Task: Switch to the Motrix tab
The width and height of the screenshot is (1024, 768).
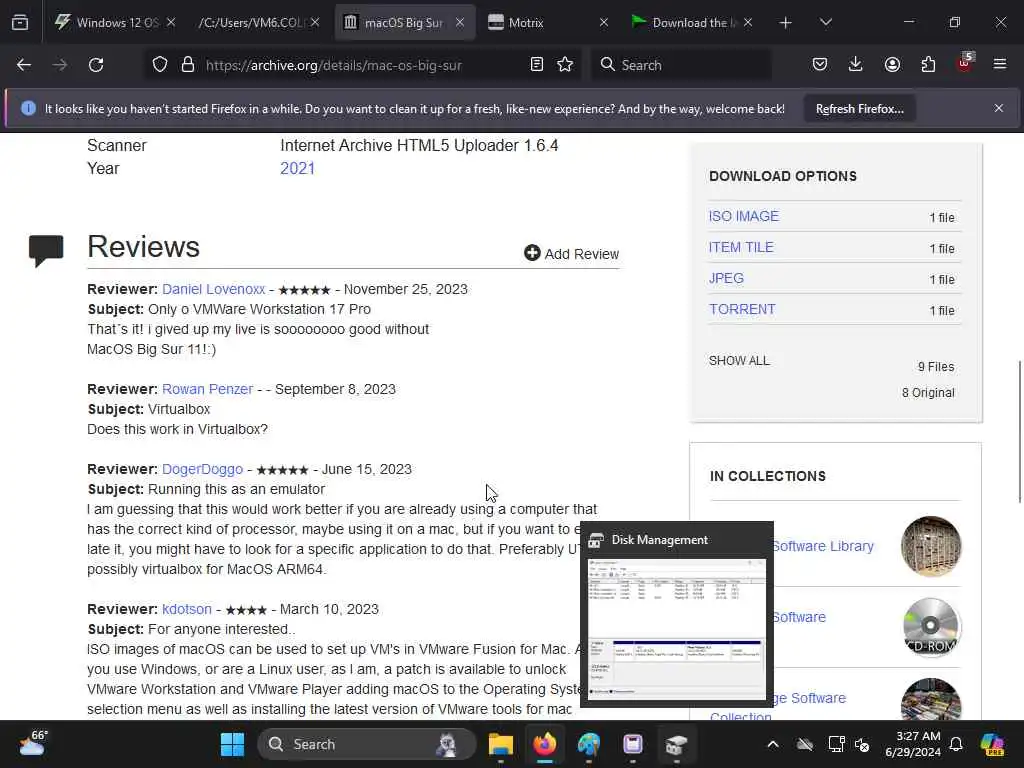Action: click(549, 23)
